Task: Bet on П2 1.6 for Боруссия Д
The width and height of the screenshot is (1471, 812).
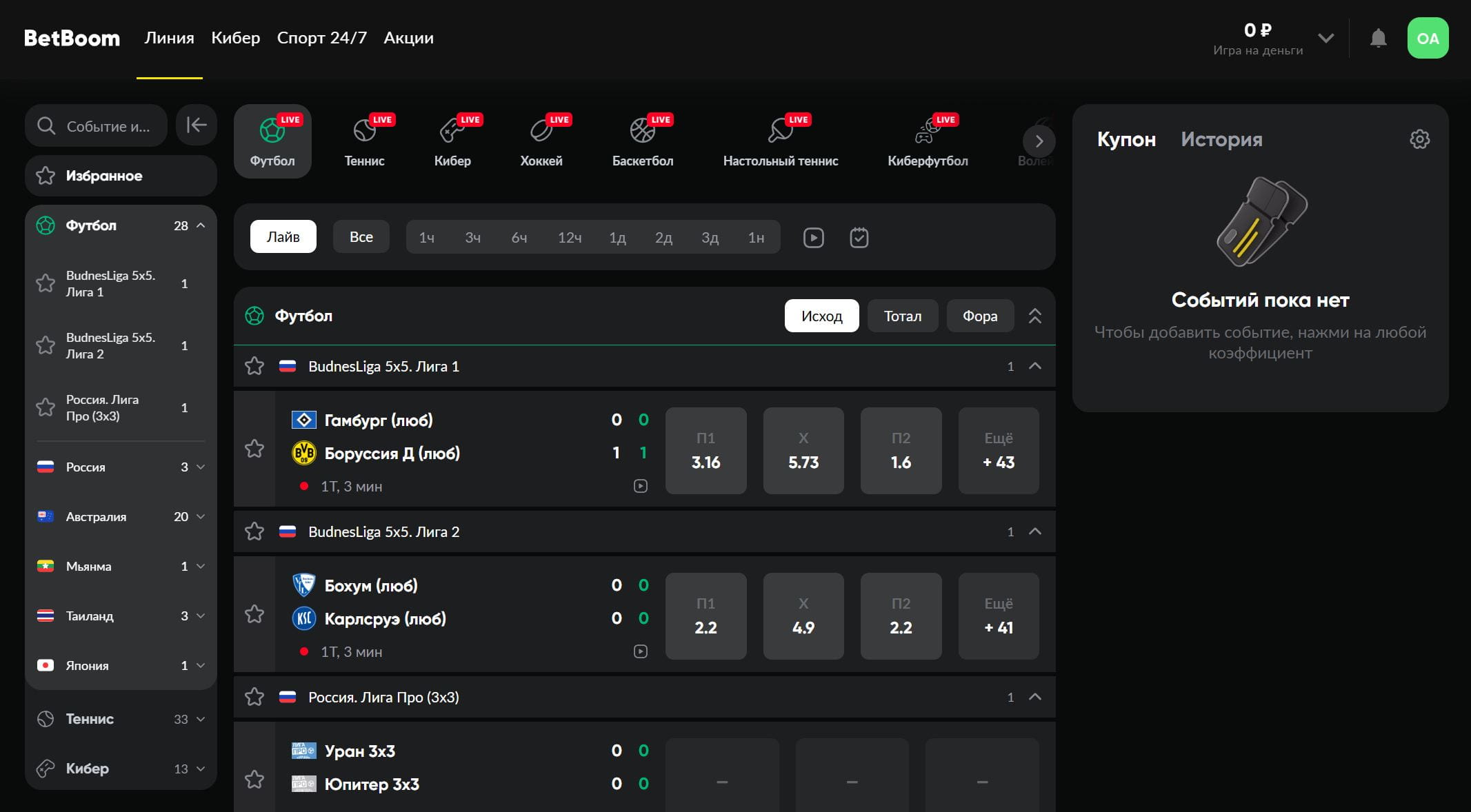Action: [901, 451]
